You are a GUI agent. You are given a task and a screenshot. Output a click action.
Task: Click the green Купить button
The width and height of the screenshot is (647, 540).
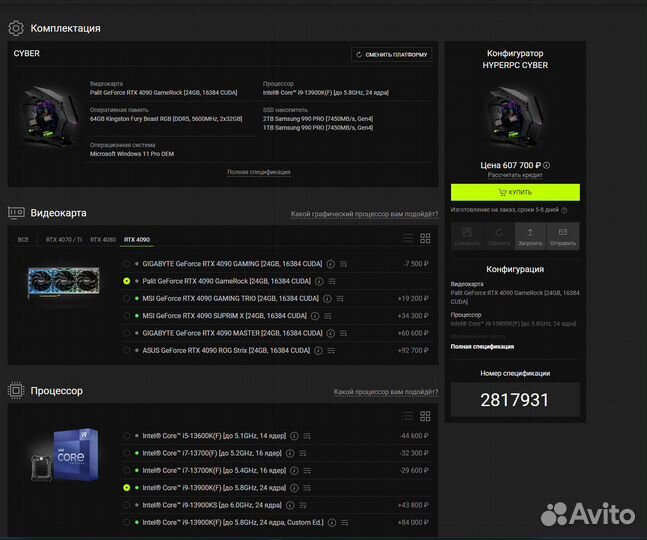pos(515,192)
